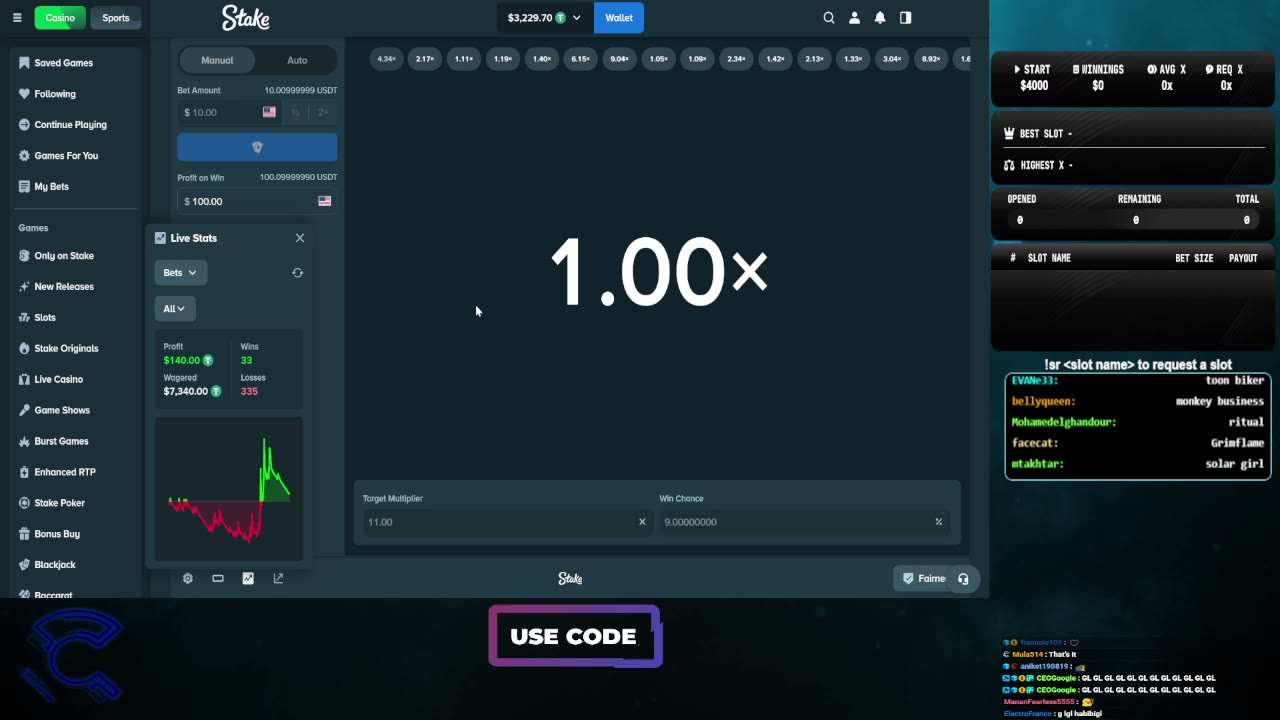Click the 6.15× past result pill
The image size is (1280, 720).
pos(580,59)
